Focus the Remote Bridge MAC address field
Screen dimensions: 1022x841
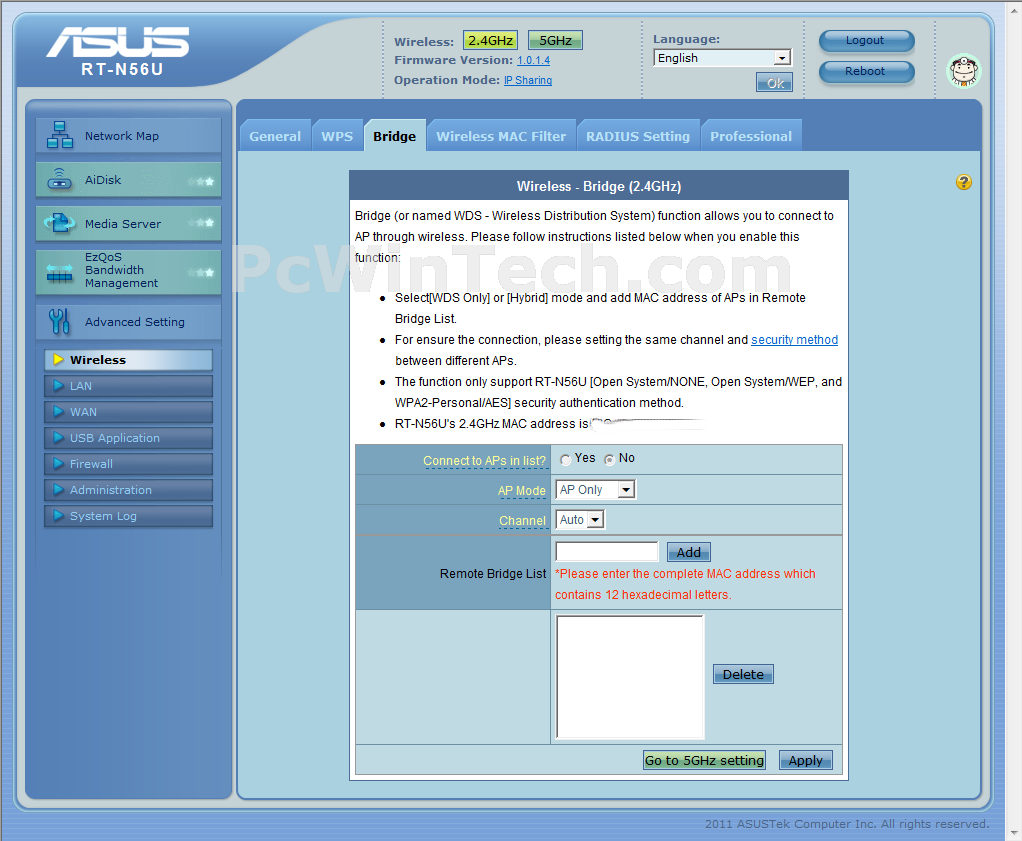[607, 552]
